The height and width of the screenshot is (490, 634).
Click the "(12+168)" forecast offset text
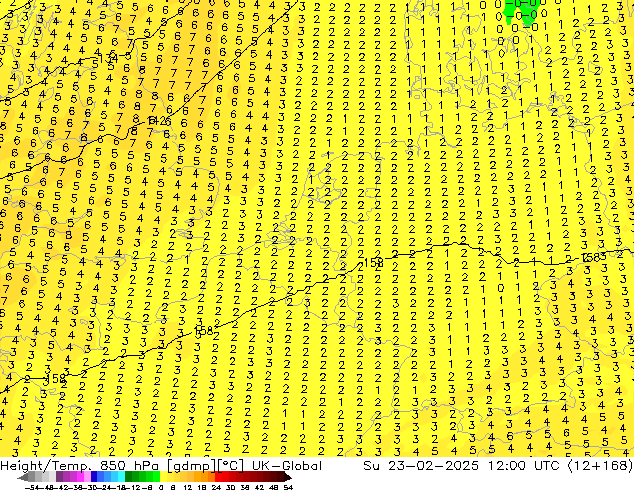pos(600,466)
